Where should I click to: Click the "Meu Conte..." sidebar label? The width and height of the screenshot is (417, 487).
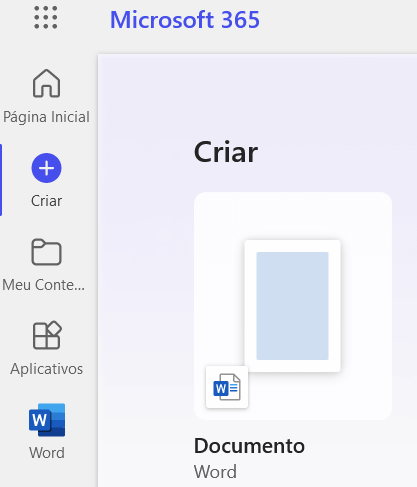44,285
